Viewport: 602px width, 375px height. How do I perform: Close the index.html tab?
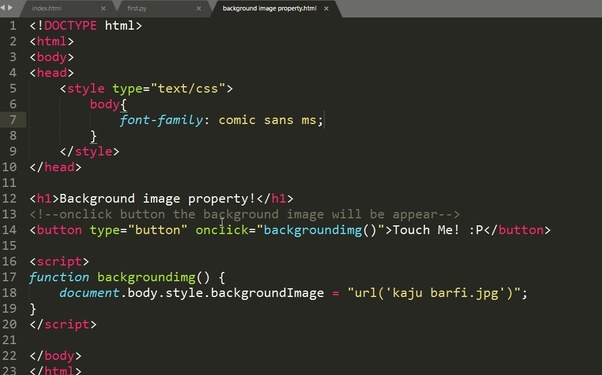pos(103,8)
